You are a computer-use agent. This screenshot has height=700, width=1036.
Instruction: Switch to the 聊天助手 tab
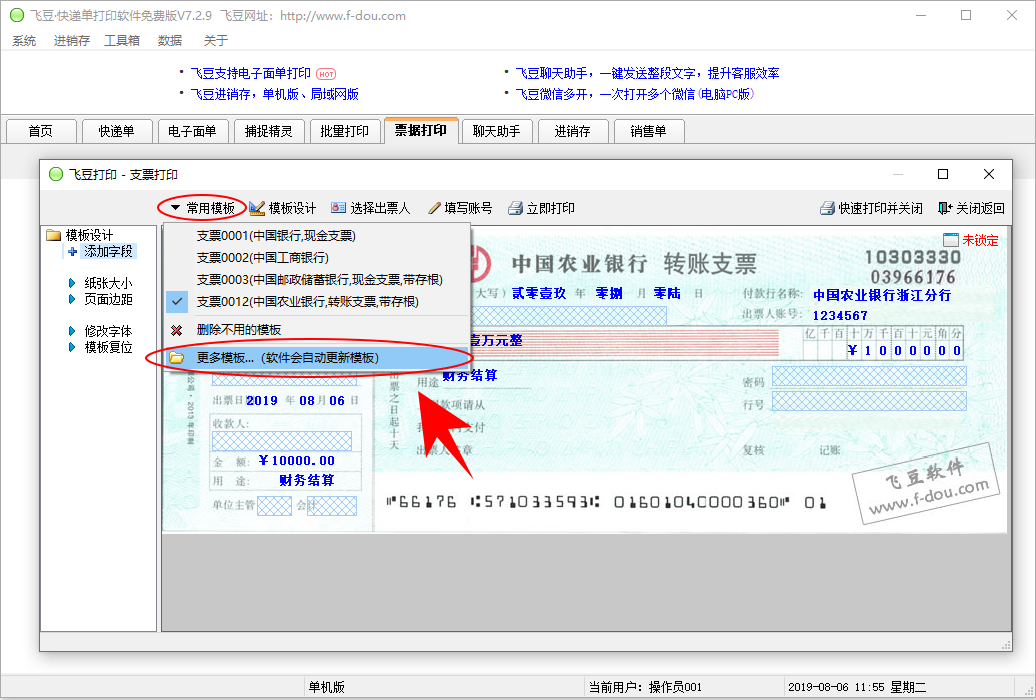click(x=497, y=131)
